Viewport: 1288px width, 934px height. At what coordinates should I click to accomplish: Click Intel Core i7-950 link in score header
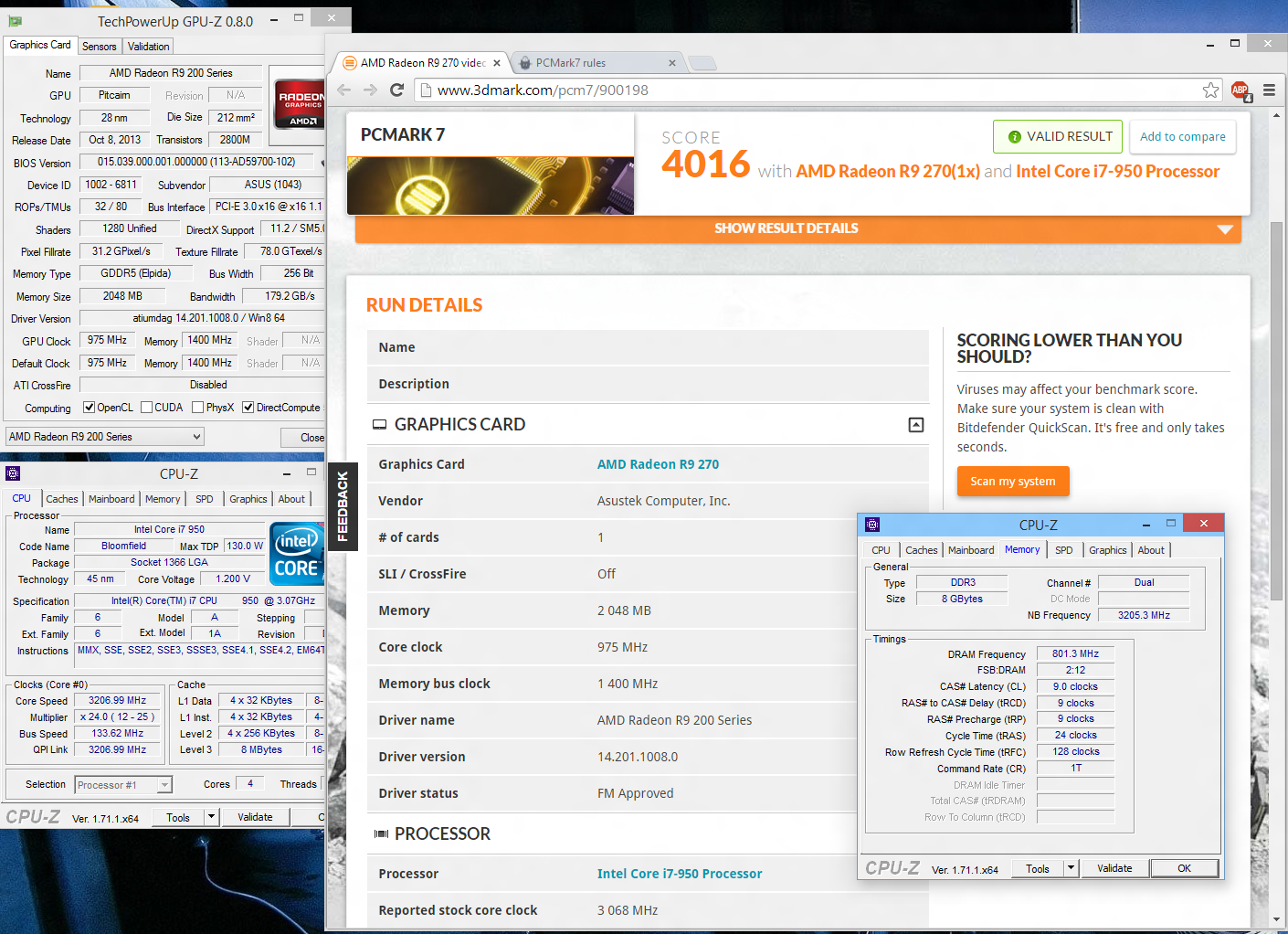coord(1117,172)
